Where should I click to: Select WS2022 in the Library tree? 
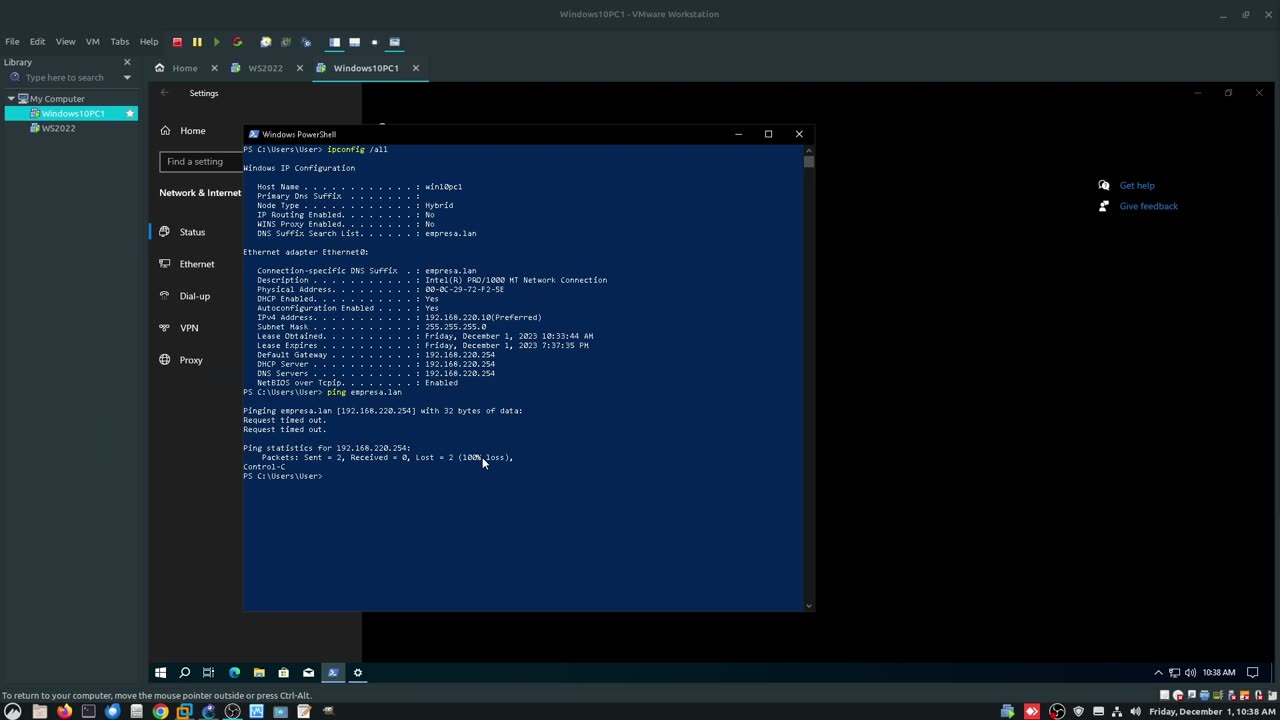(x=58, y=128)
